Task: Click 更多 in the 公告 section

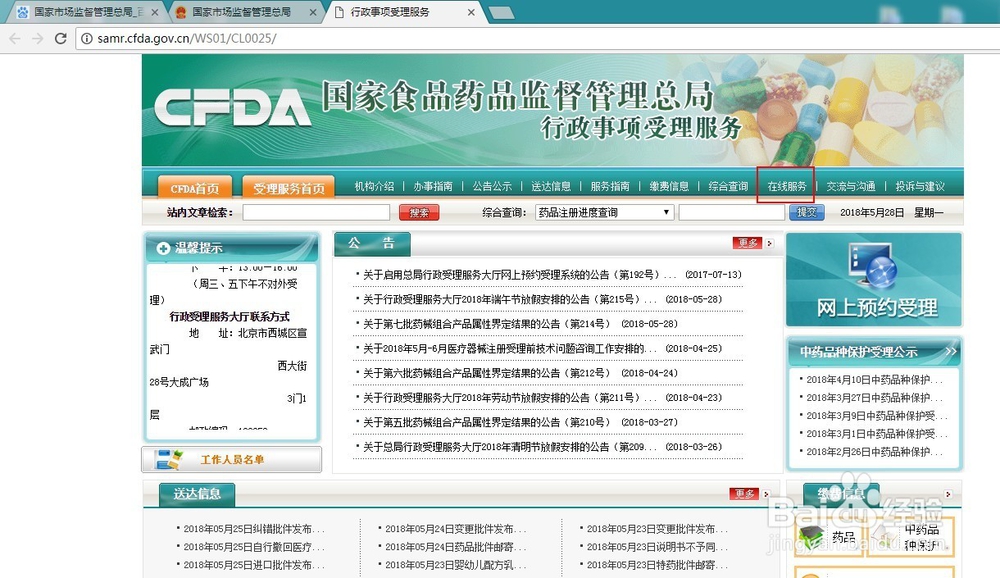Action: point(748,243)
